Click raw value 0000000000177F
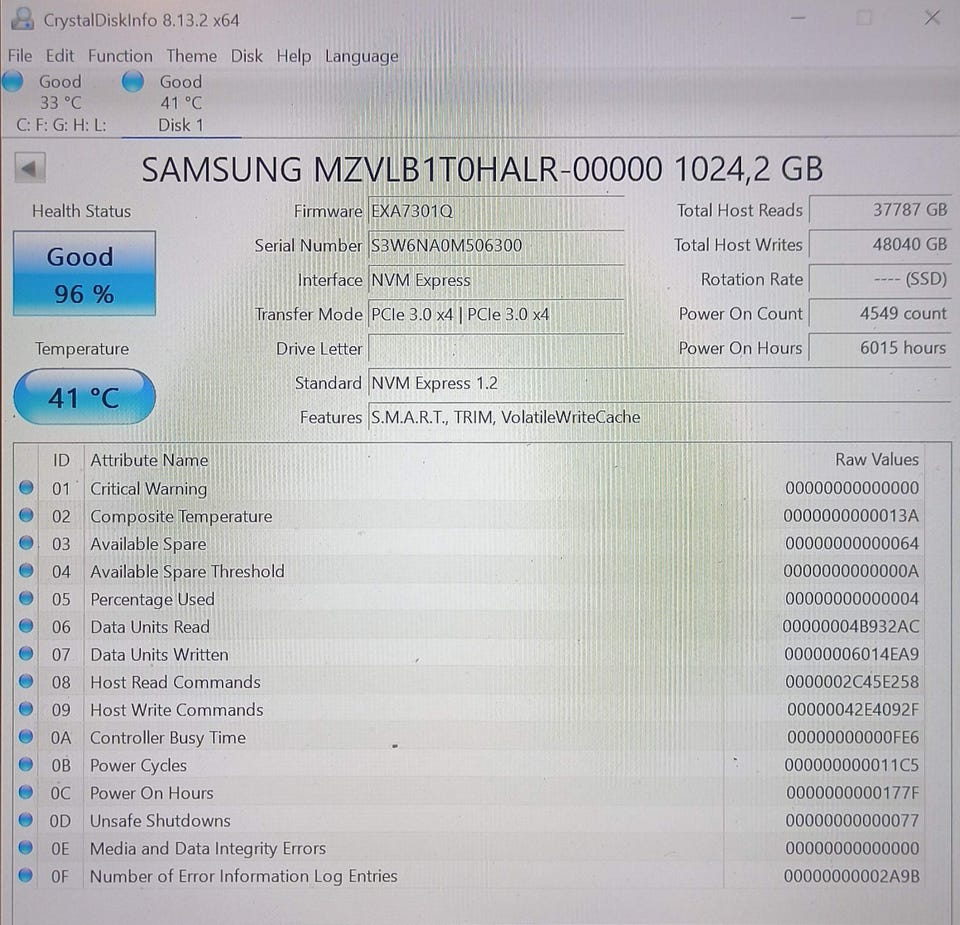The image size is (960, 925). (852, 793)
